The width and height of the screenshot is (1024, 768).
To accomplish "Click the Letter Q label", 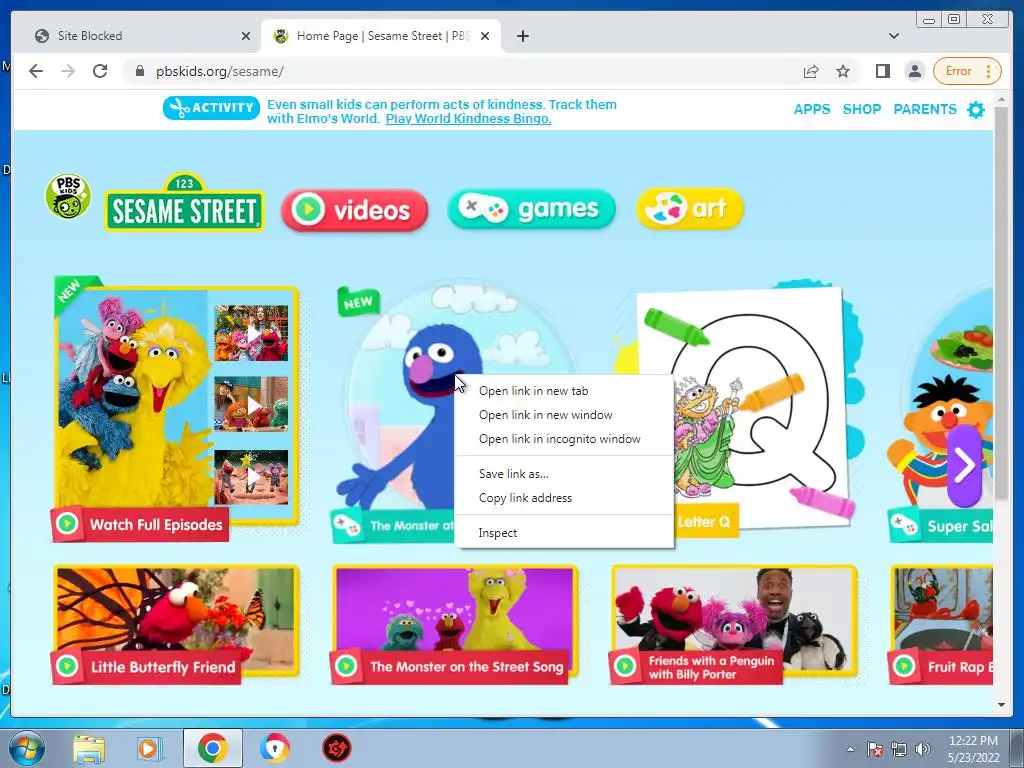I will pyautogui.click(x=703, y=522).
